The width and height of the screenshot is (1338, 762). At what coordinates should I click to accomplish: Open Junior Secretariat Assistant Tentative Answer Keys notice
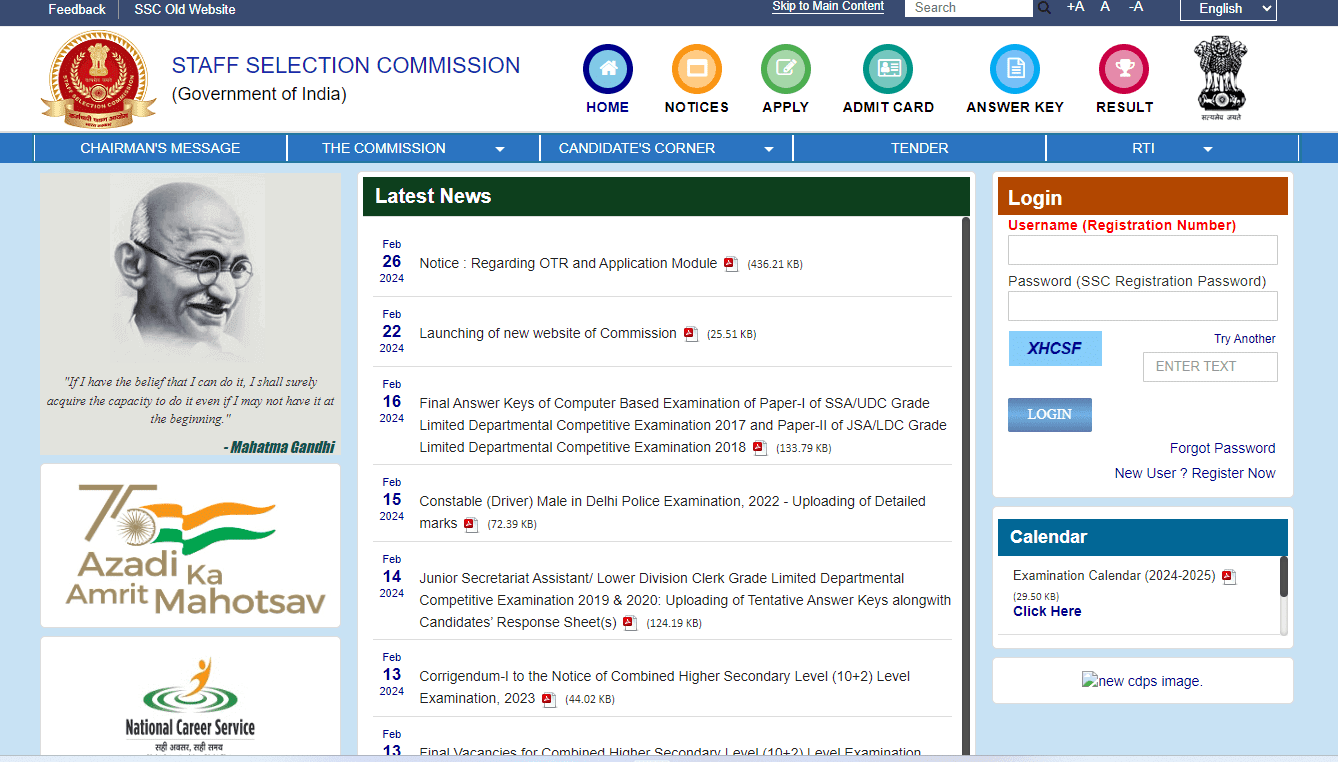pyautogui.click(x=685, y=600)
